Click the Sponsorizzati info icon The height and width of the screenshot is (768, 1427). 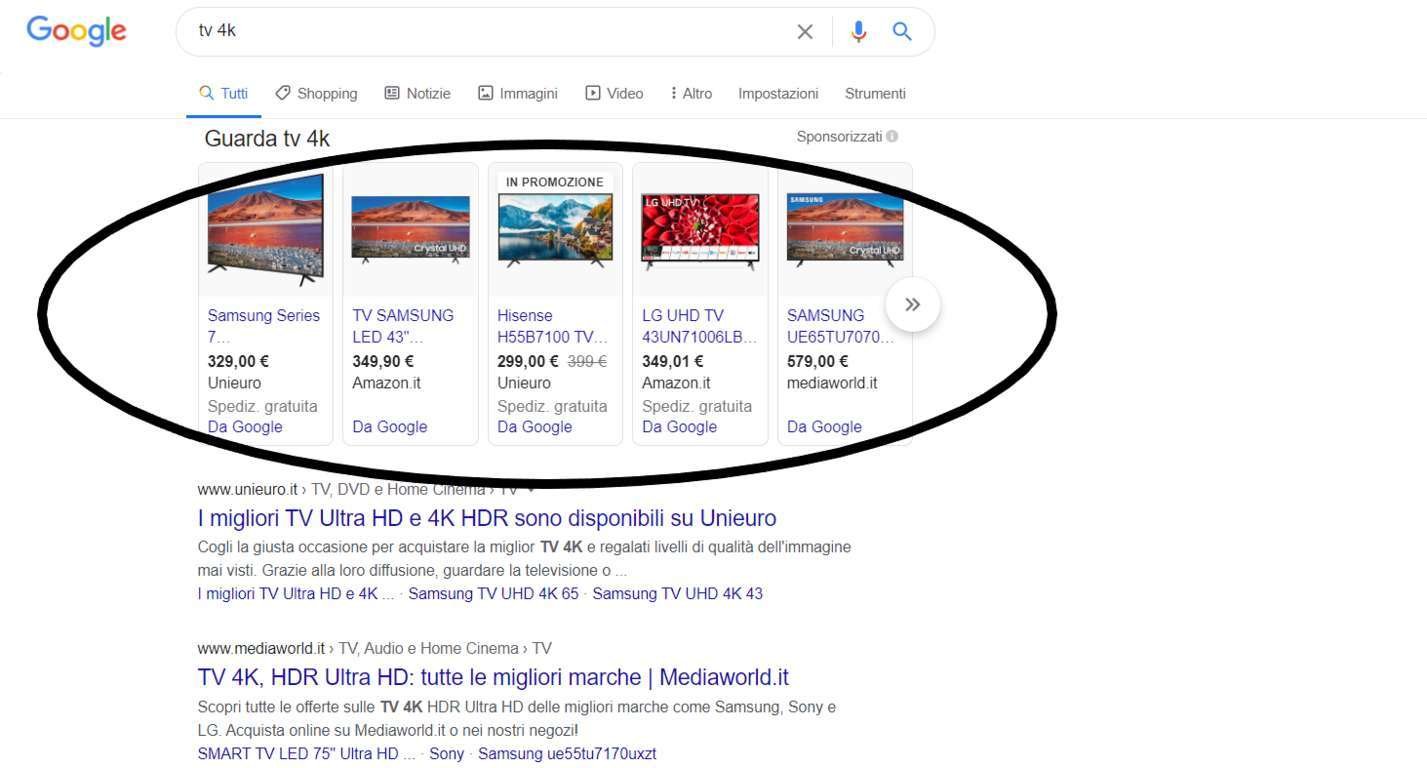pyautogui.click(x=892, y=136)
